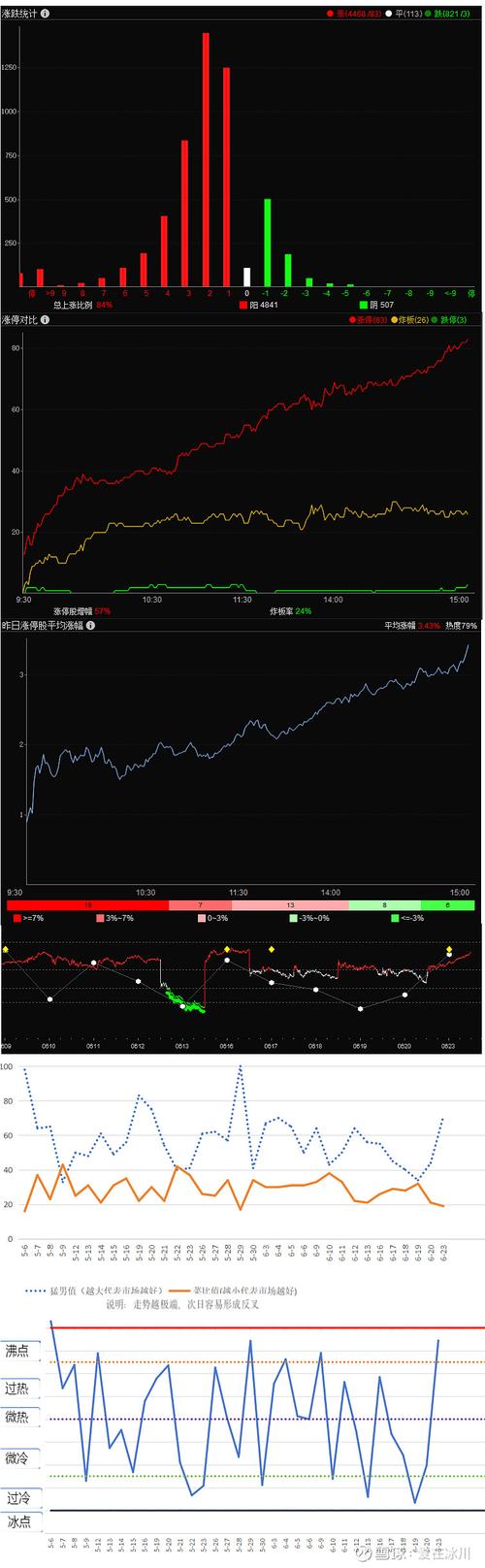The image size is (485, 1568).
Task: Select the red bar at 4%
Action: pos(164,250)
